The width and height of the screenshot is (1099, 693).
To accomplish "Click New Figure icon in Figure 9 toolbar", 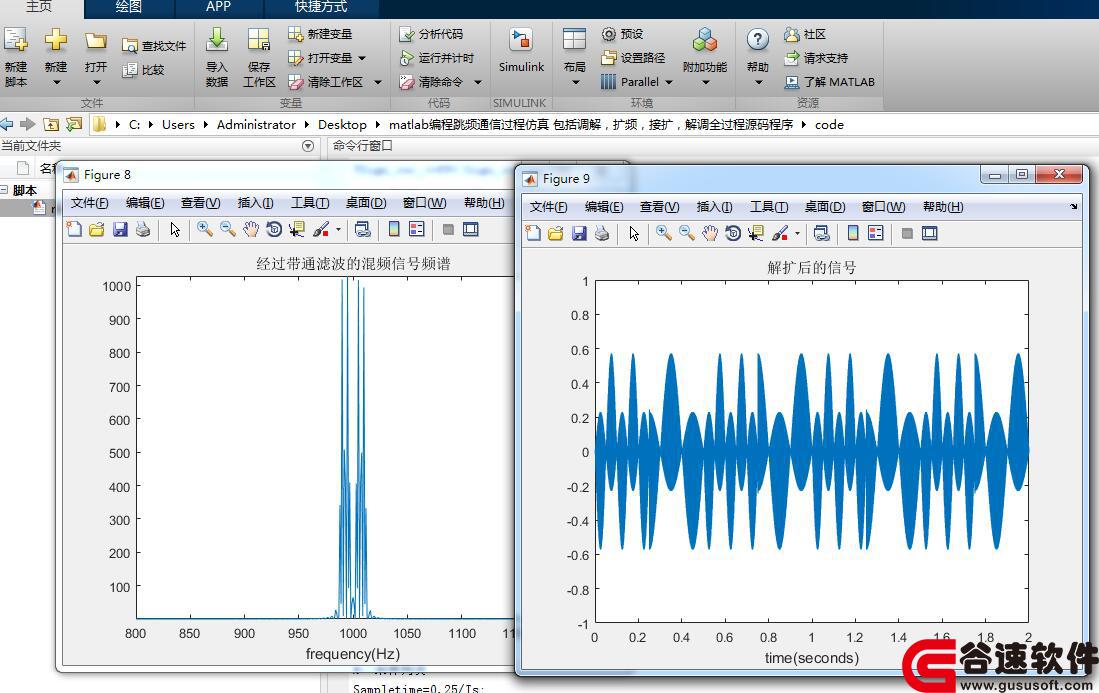I will [x=533, y=233].
